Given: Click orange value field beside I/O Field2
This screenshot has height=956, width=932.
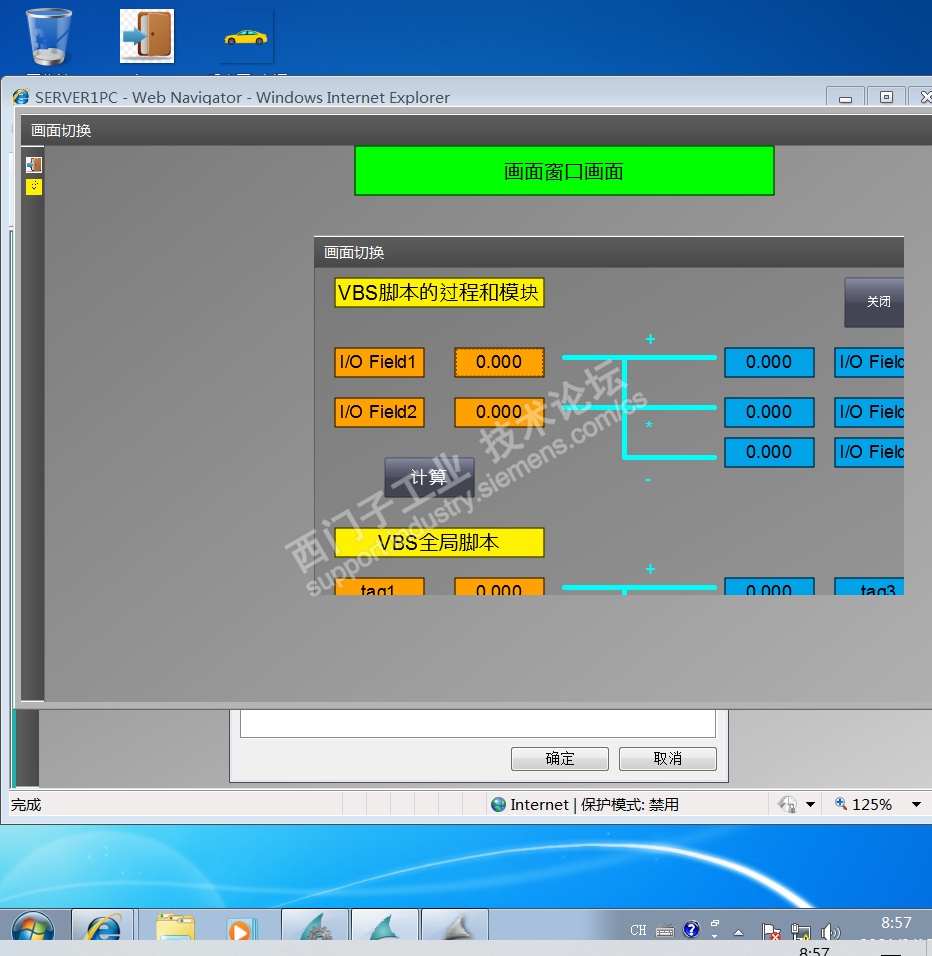Looking at the screenshot, I should click(x=499, y=412).
